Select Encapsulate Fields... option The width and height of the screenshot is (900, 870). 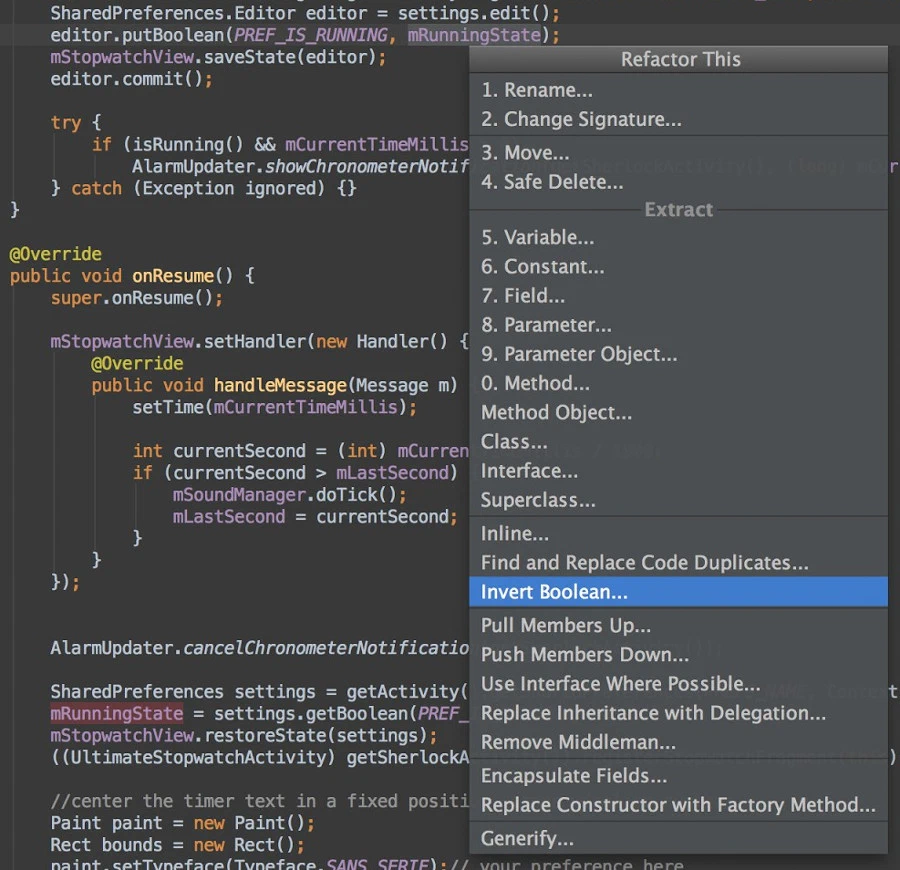click(x=678, y=776)
